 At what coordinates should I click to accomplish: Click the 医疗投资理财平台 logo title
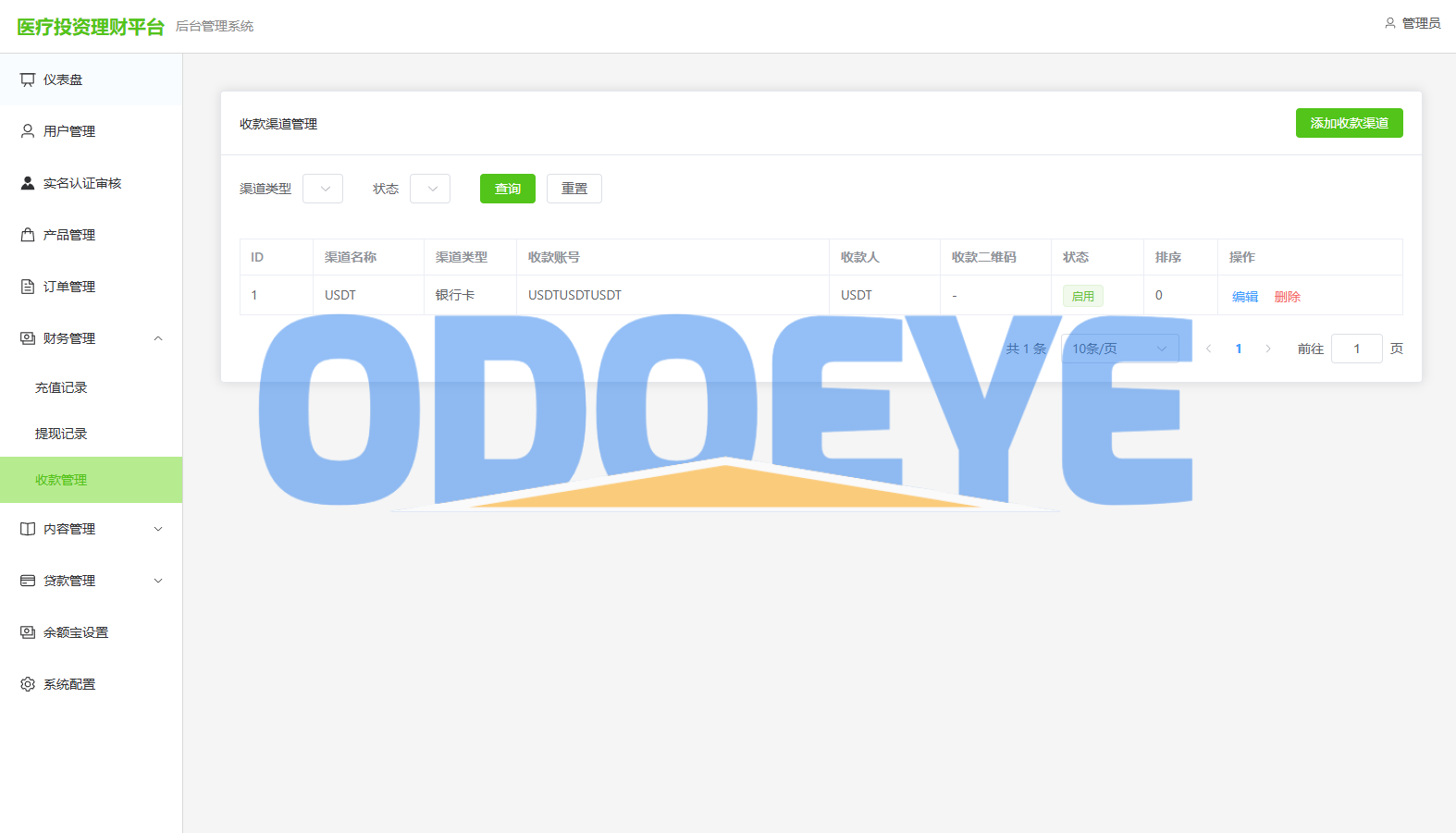coord(91,27)
